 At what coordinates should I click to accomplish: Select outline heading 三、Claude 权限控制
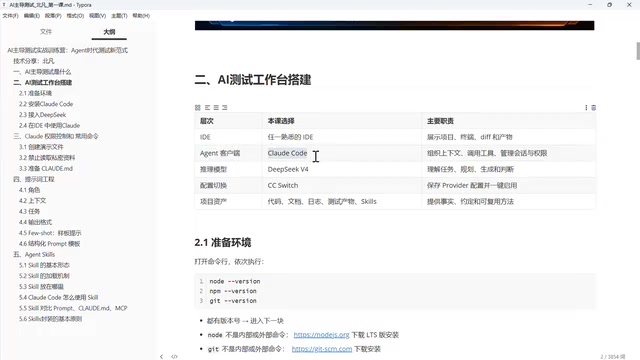56,136
